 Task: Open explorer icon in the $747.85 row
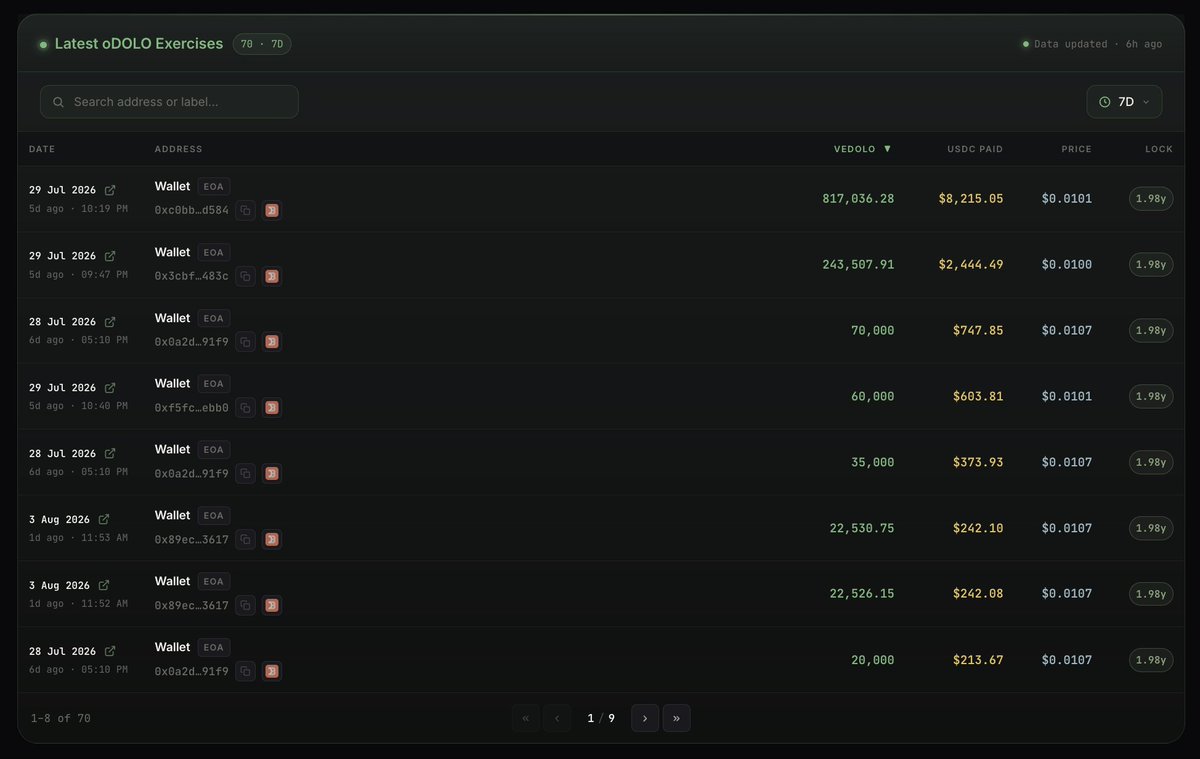click(272, 342)
